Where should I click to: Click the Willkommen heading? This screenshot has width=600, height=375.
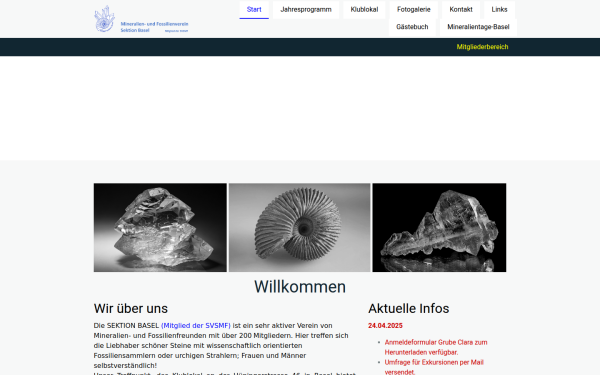point(300,287)
